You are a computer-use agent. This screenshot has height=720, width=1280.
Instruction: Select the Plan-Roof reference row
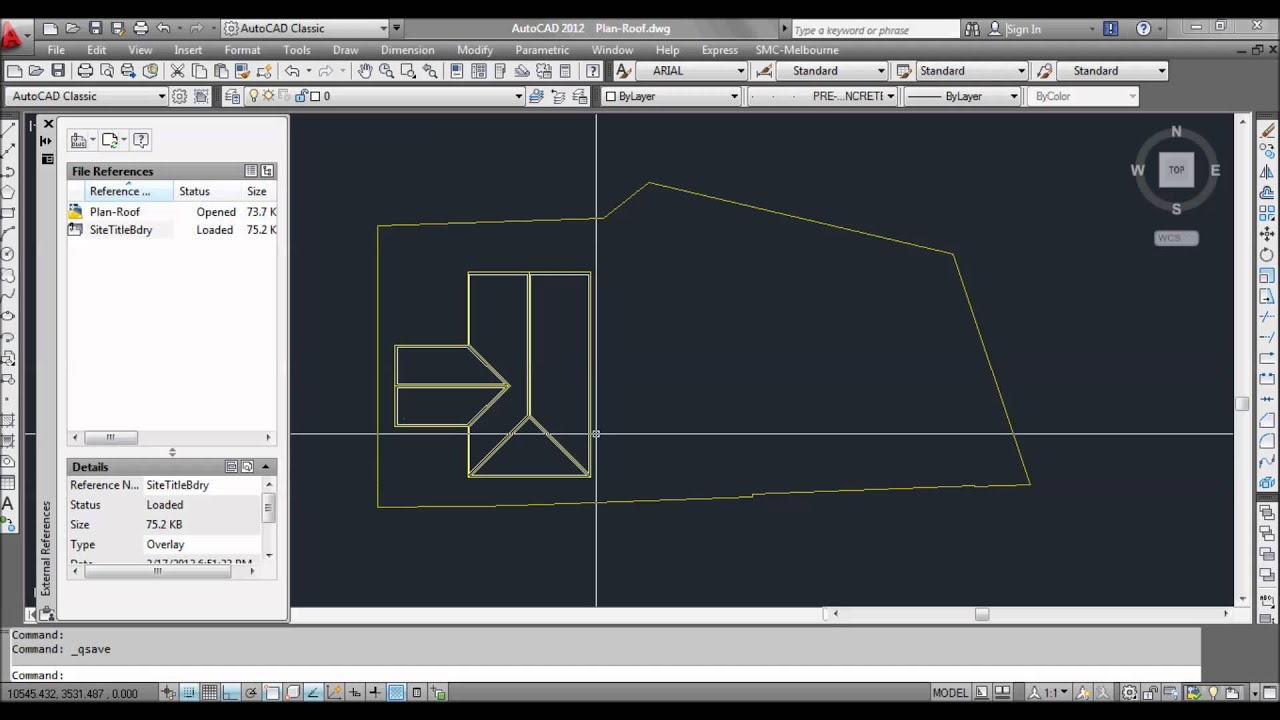[172, 212]
